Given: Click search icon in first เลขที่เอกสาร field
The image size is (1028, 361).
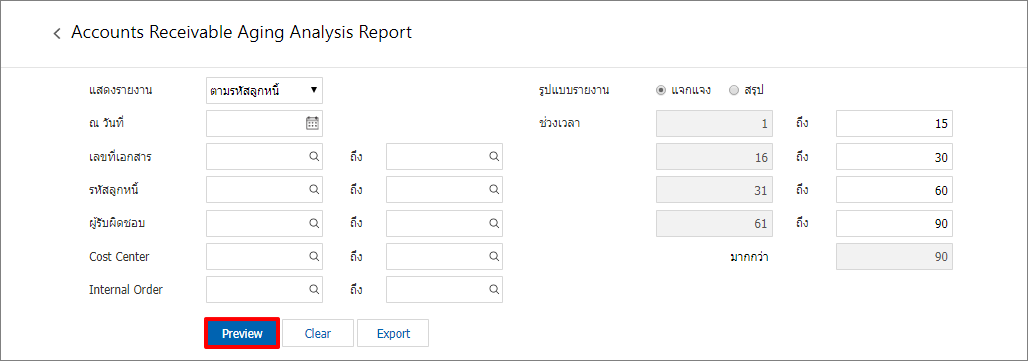Looking at the screenshot, I should pos(314,157).
